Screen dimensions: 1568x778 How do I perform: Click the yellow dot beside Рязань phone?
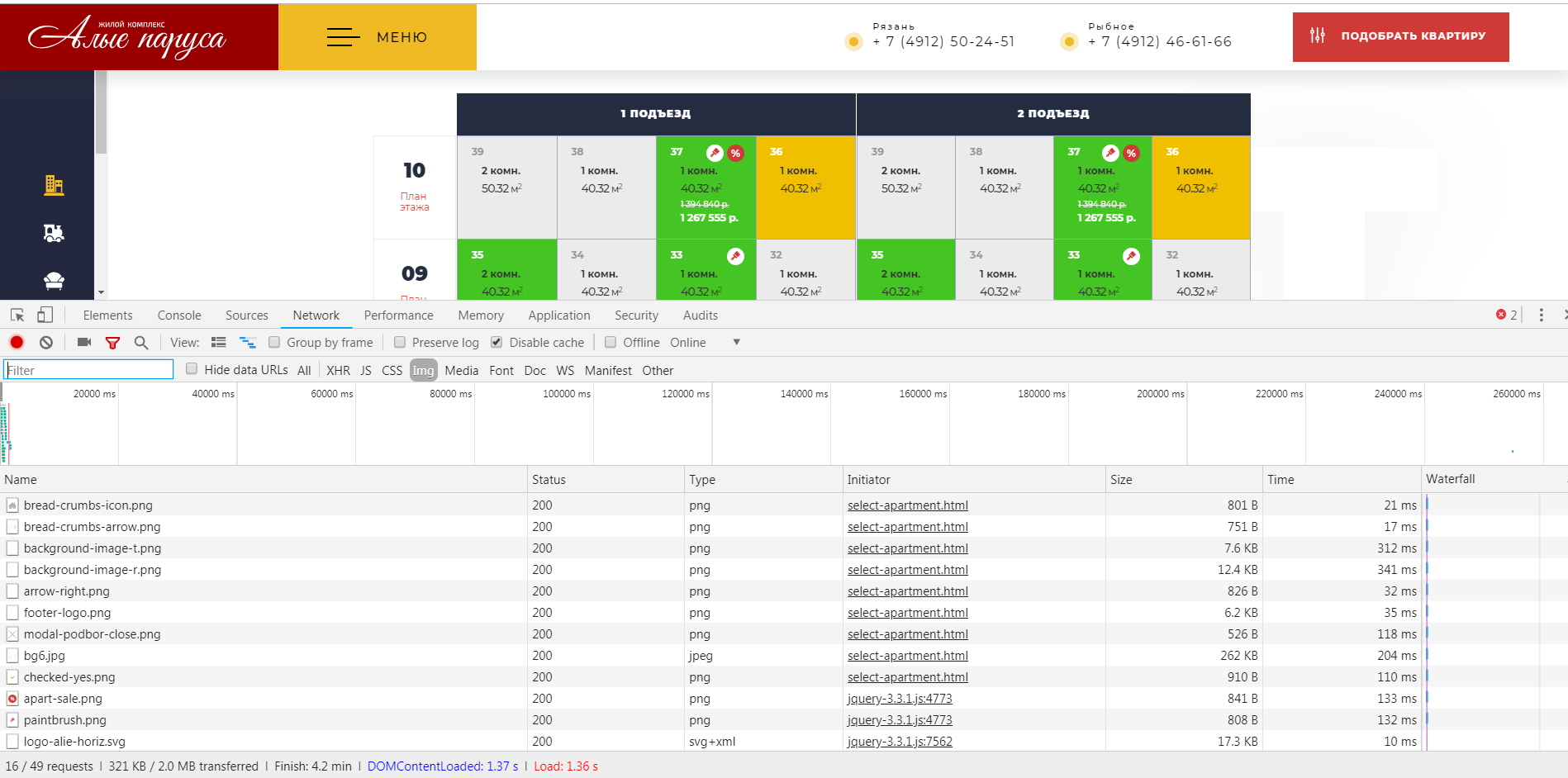(x=853, y=41)
